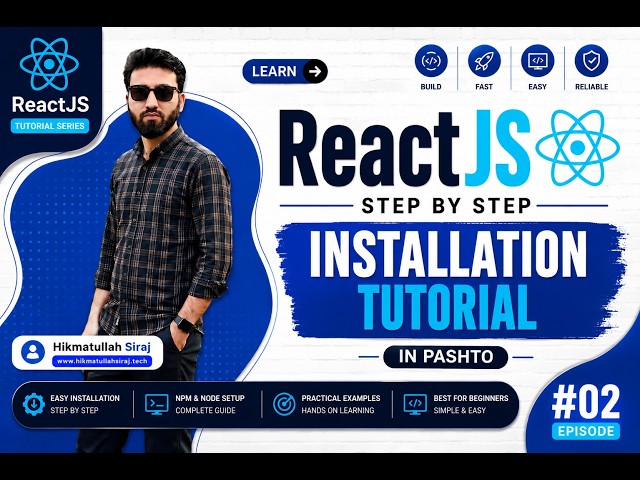Click the Reliable shield checkmark icon

coord(591,61)
